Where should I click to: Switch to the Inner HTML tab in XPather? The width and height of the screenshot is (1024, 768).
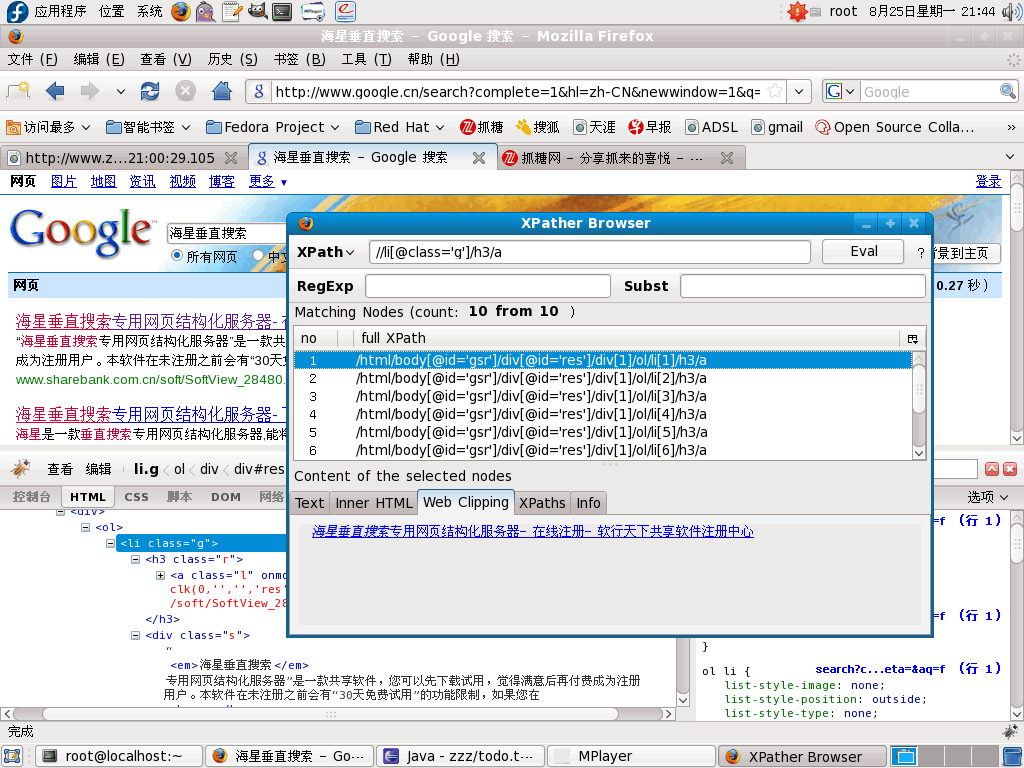click(x=374, y=503)
